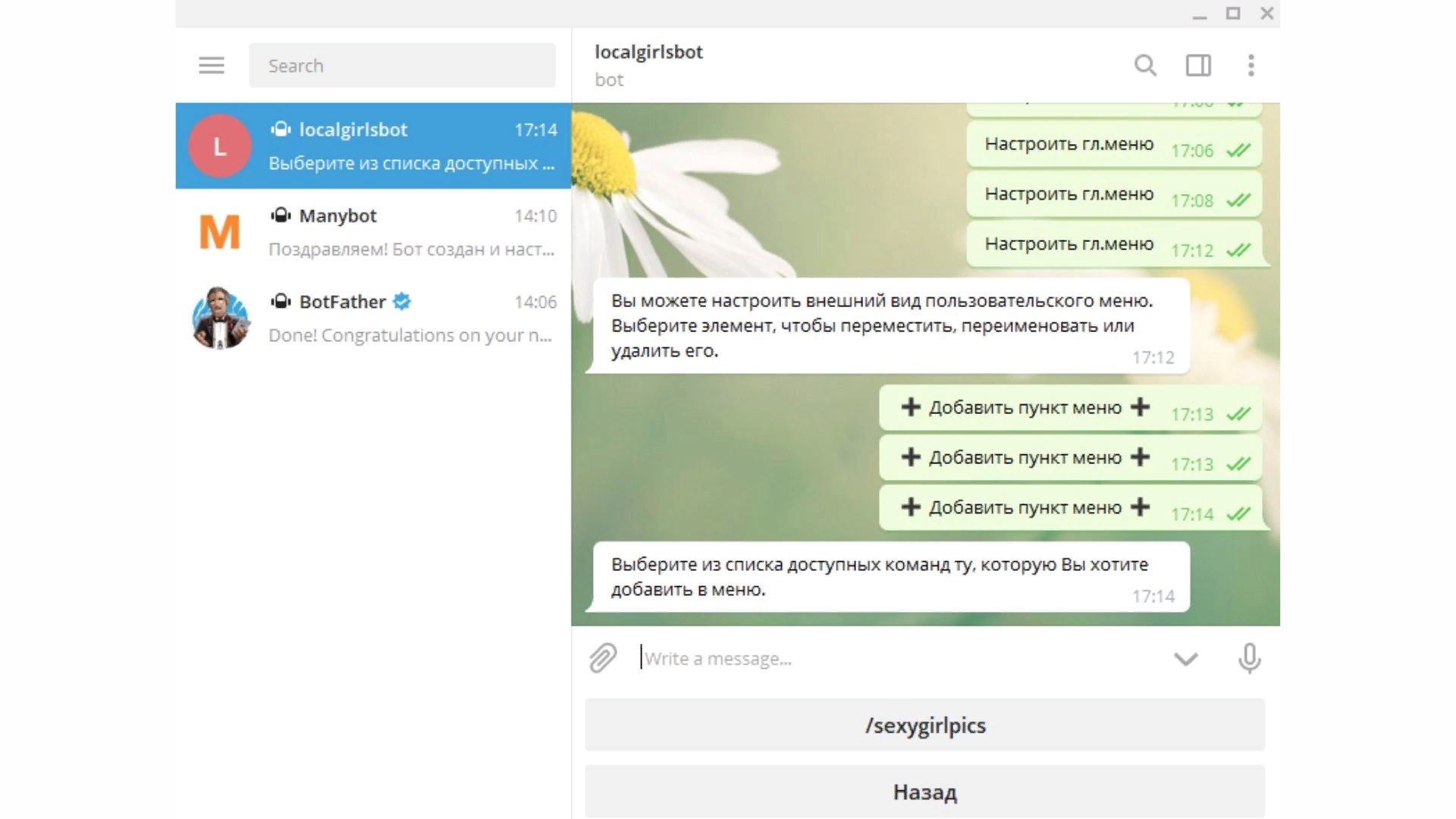The image size is (1456, 819).
Task: Open the three-dot chat options menu
Action: pos(1250,66)
